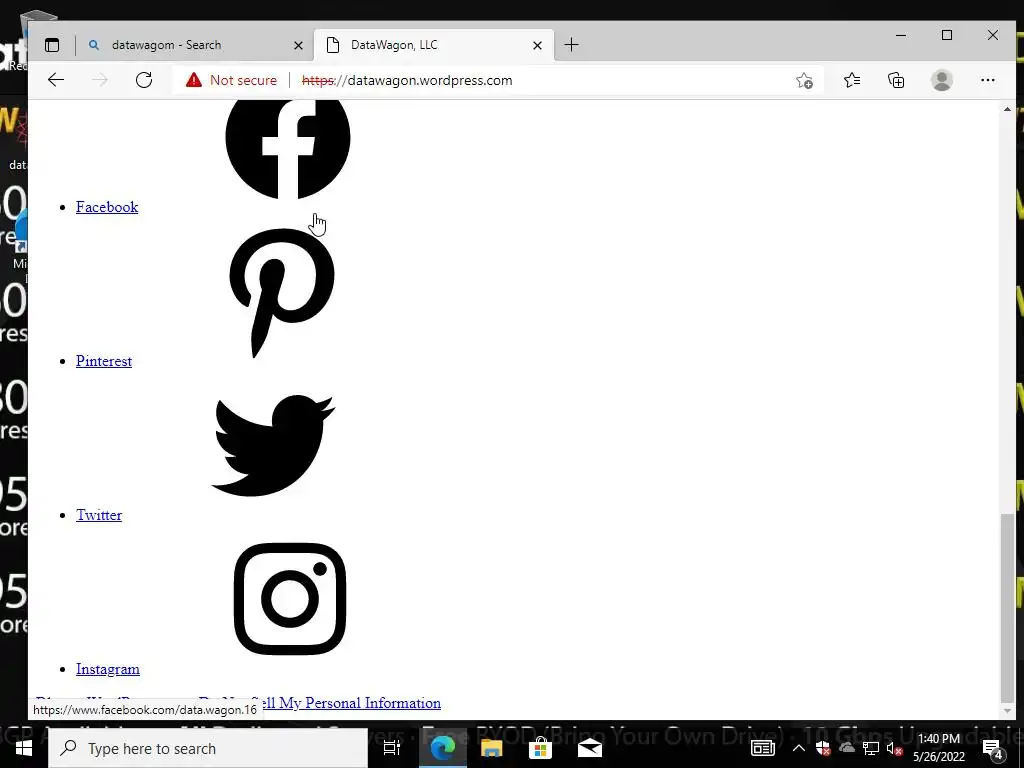Open File Explorer from the taskbar
1024x768 pixels.
tap(491, 748)
